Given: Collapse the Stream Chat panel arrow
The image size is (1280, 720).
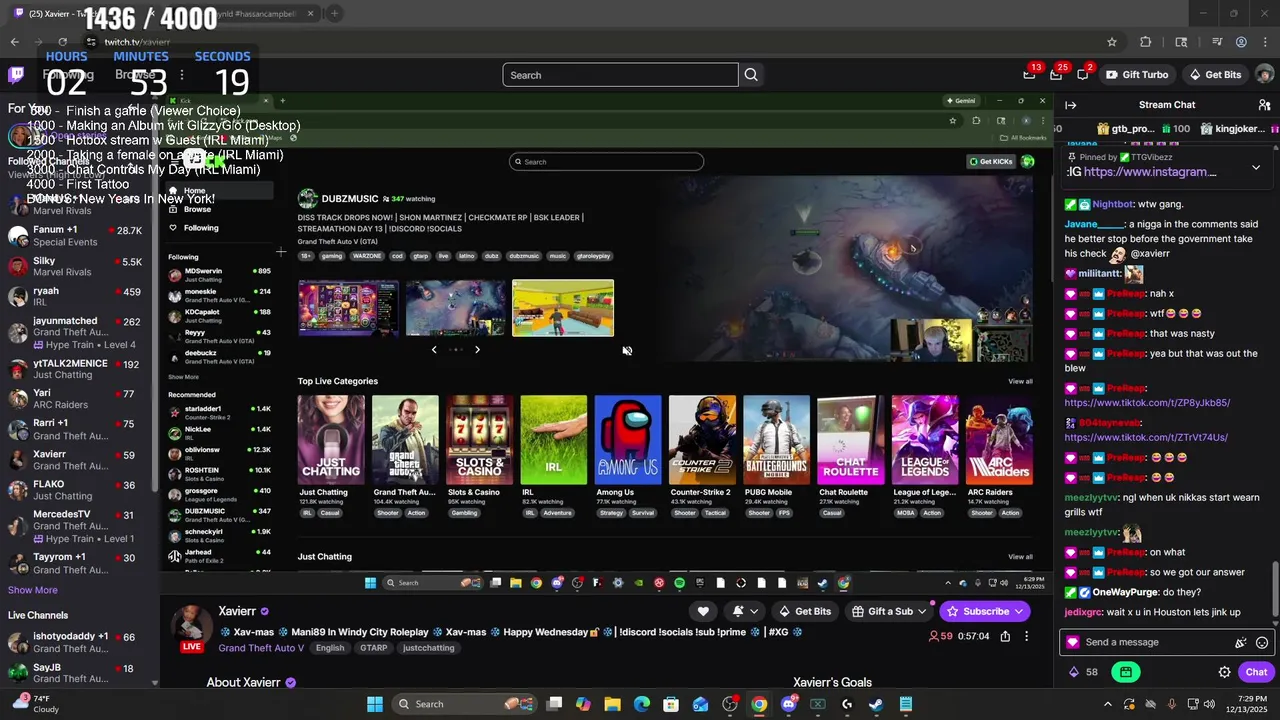Looking at the screenshot, I should (x=1070, y=105).
